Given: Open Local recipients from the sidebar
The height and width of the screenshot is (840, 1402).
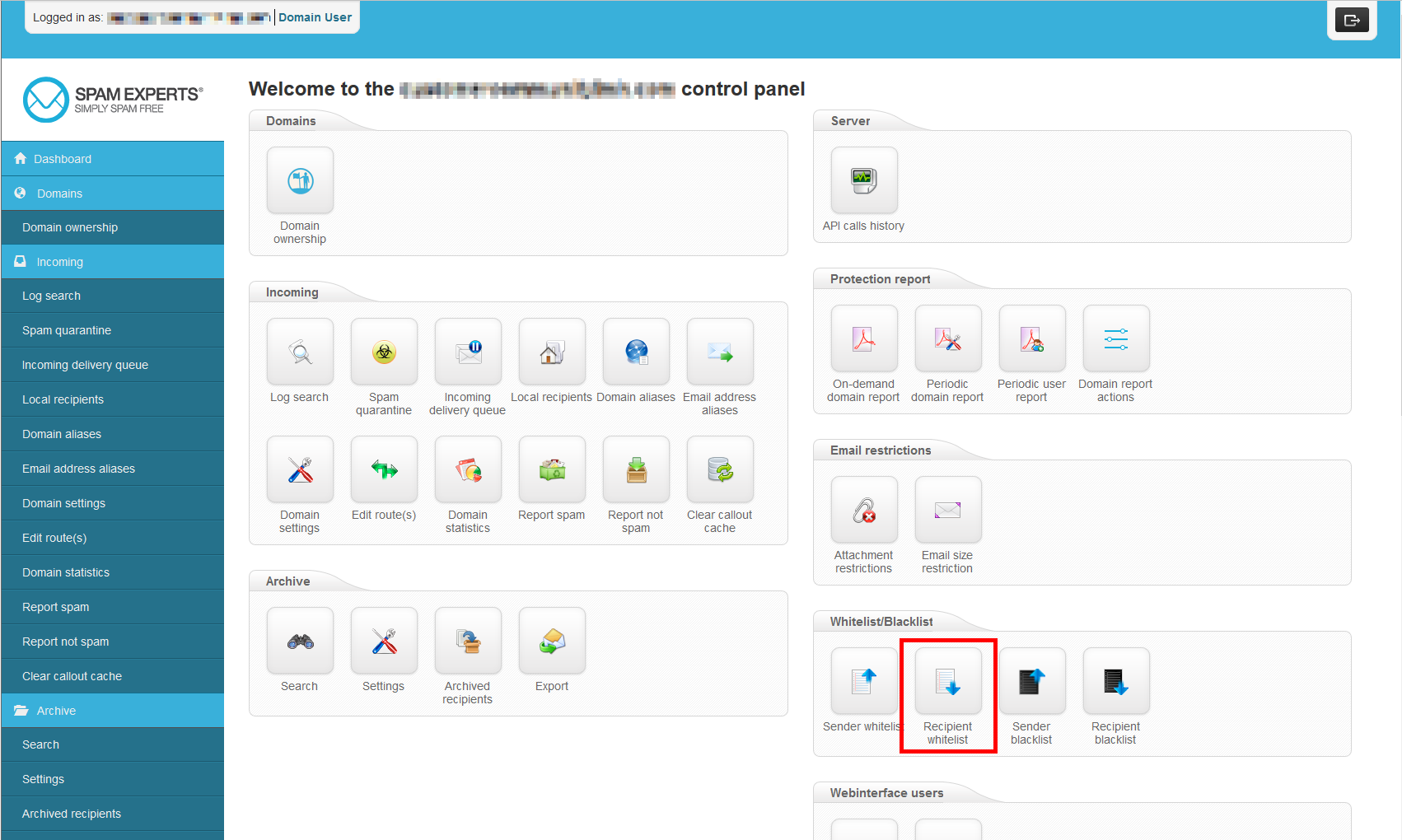Looking at the screenshot, I should 63,399.
